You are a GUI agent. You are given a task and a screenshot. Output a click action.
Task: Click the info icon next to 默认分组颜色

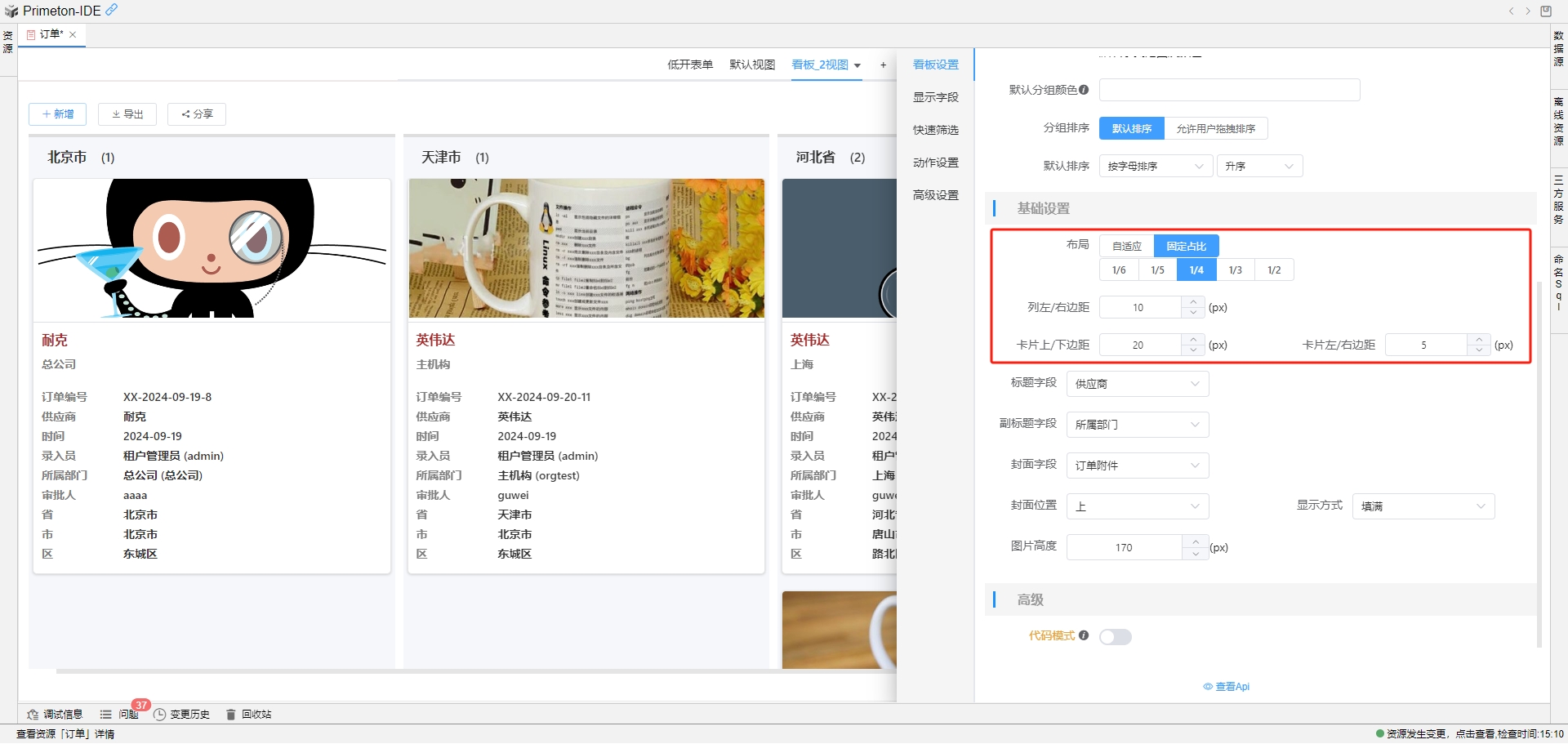1084,90
